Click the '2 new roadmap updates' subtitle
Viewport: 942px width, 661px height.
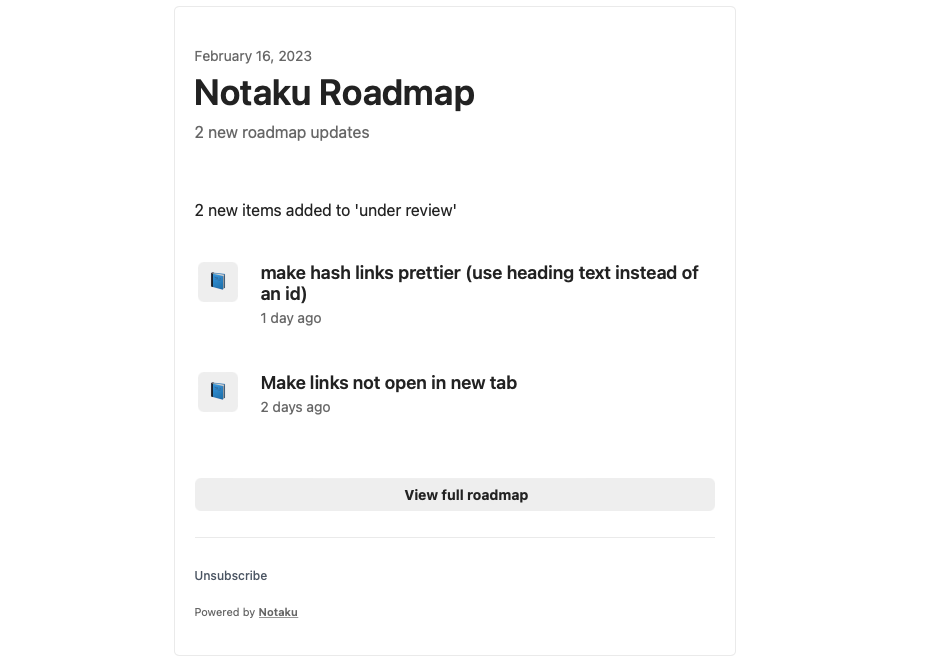(x=282, y=132)
